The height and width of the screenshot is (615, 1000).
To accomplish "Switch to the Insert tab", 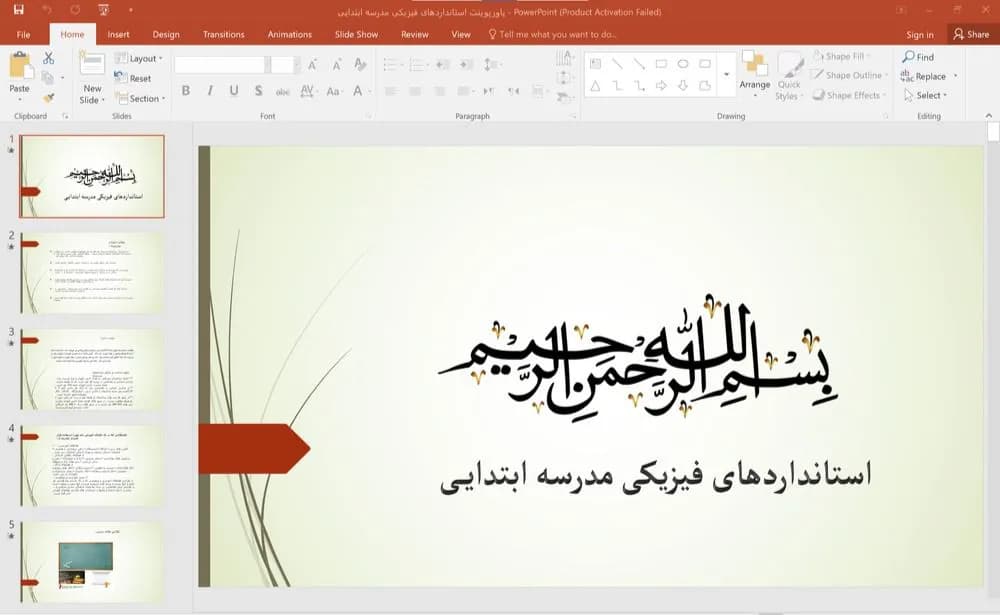I will click(119, 34).
